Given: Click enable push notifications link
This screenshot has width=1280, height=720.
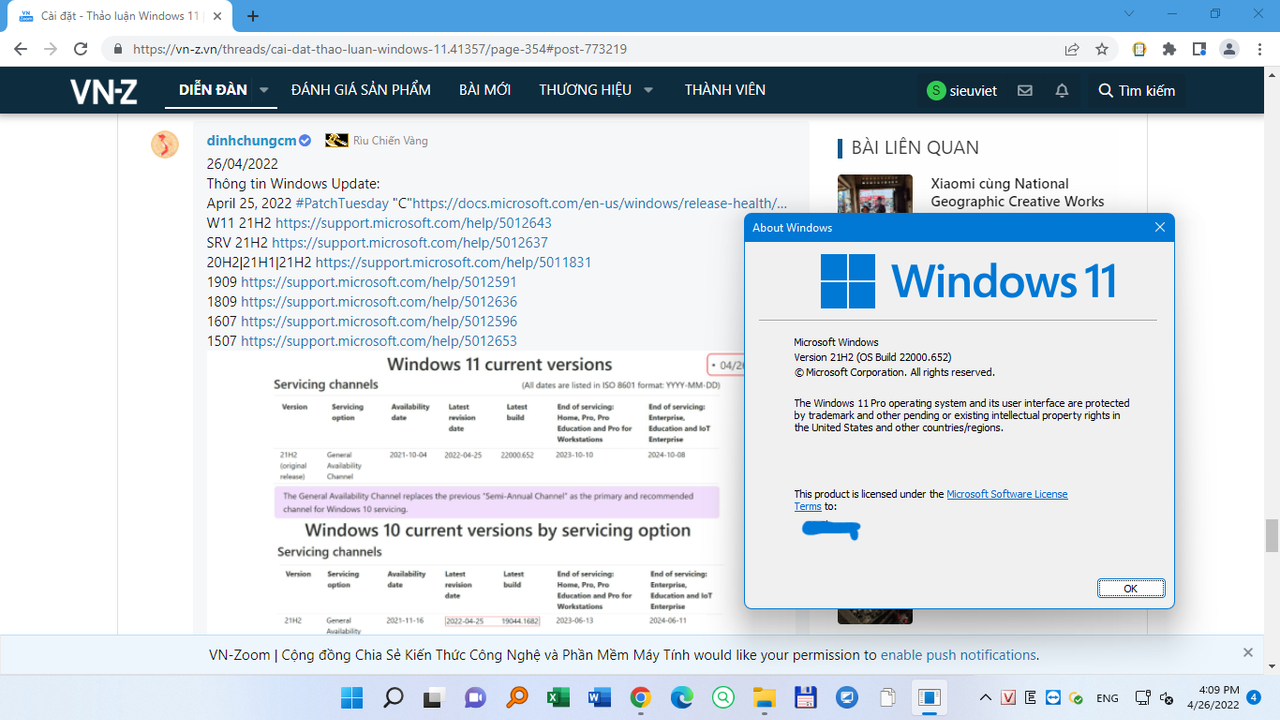Looking at the screenshot, I should [x=958, y=655].
